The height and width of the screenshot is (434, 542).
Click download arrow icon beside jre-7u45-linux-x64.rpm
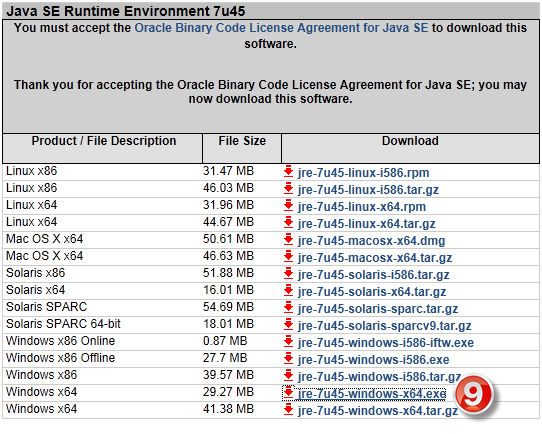(x=288, y=205)
